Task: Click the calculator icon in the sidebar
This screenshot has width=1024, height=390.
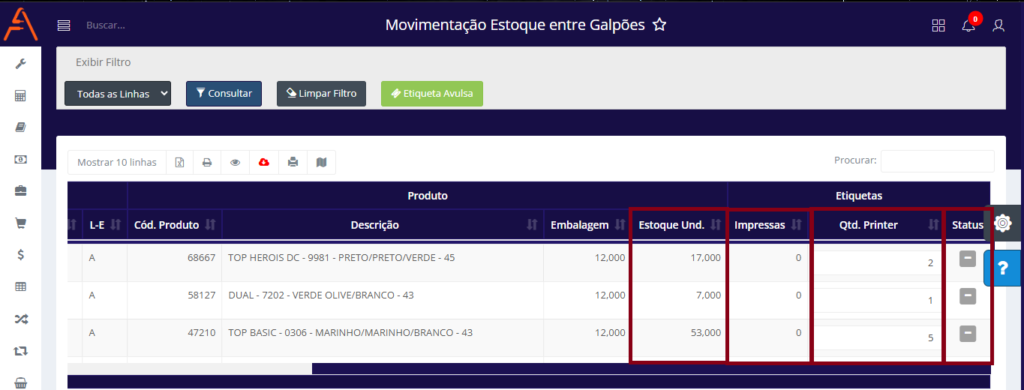Action: pos(20,96)
